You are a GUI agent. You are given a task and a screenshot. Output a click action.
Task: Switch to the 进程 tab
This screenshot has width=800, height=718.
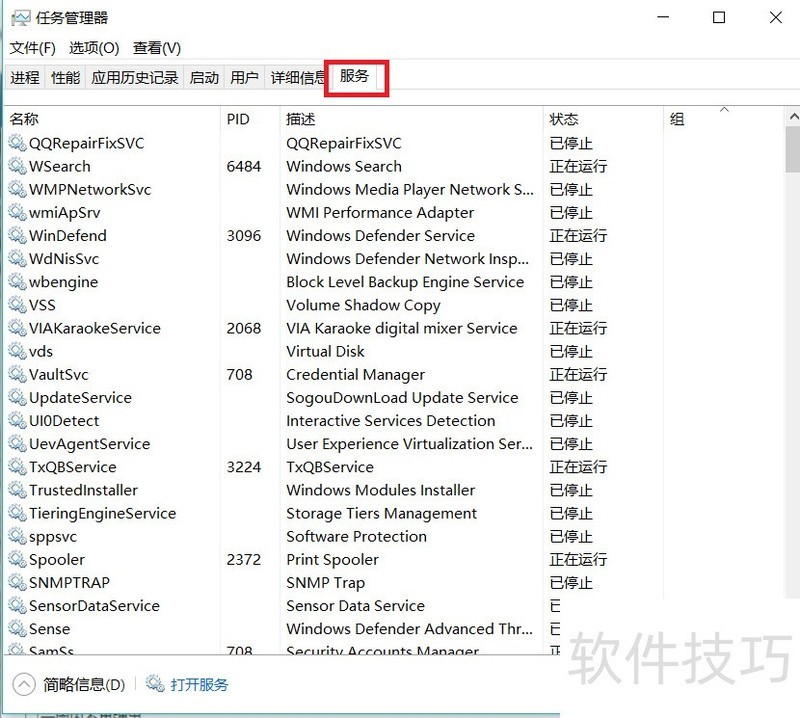pyautogui.click(x=25, y=78)
